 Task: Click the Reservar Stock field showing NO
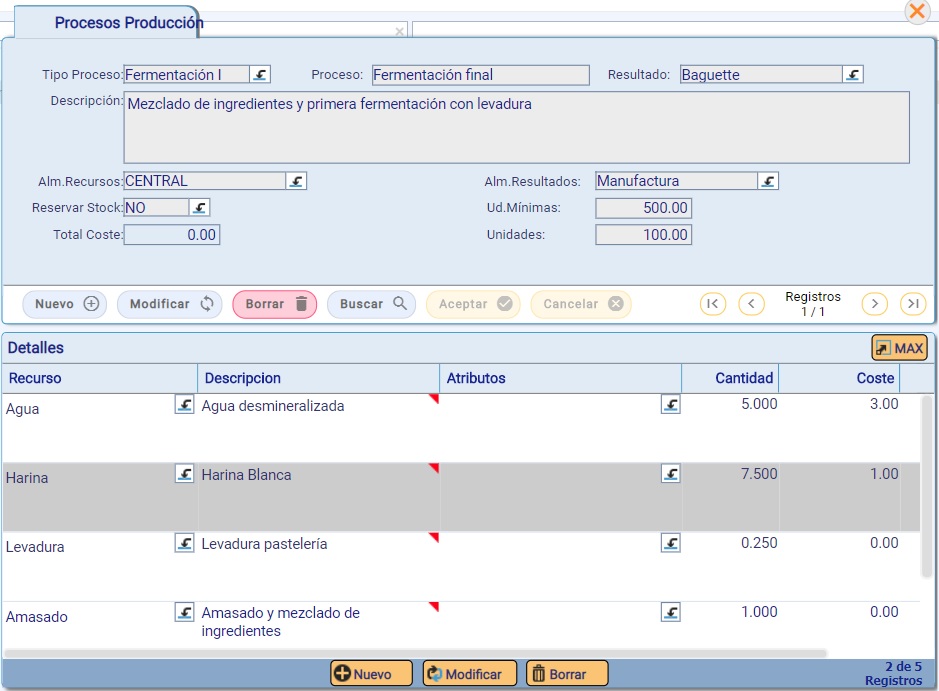(x=156, y=208)
